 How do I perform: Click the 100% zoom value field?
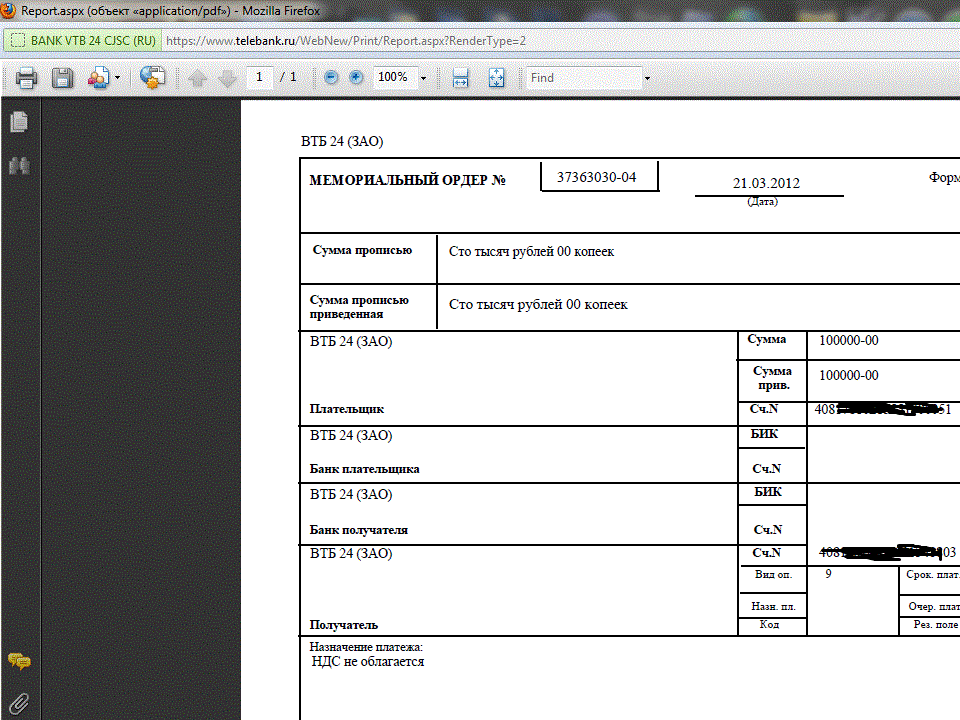tap(395, 77)
